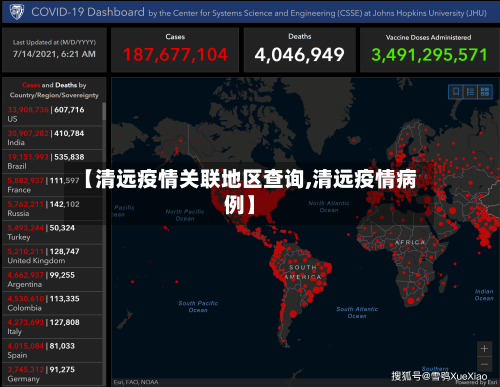This screenshot has width=500, height=387.
Task: Click Vaccine Doses Administered value 3,491,295,571
Action: click(429, 55)
